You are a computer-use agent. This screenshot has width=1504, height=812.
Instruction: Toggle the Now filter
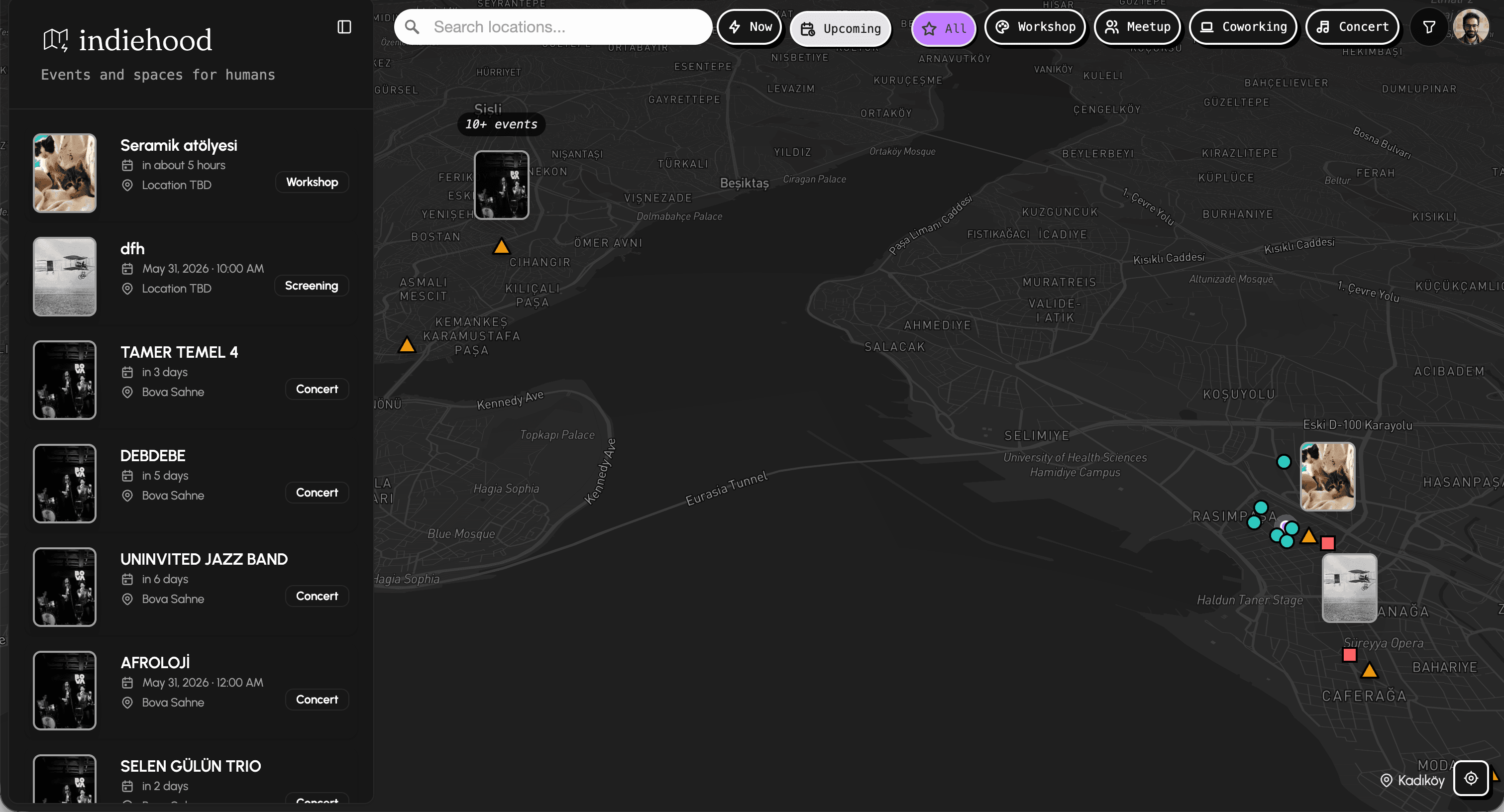coord(750,27)
